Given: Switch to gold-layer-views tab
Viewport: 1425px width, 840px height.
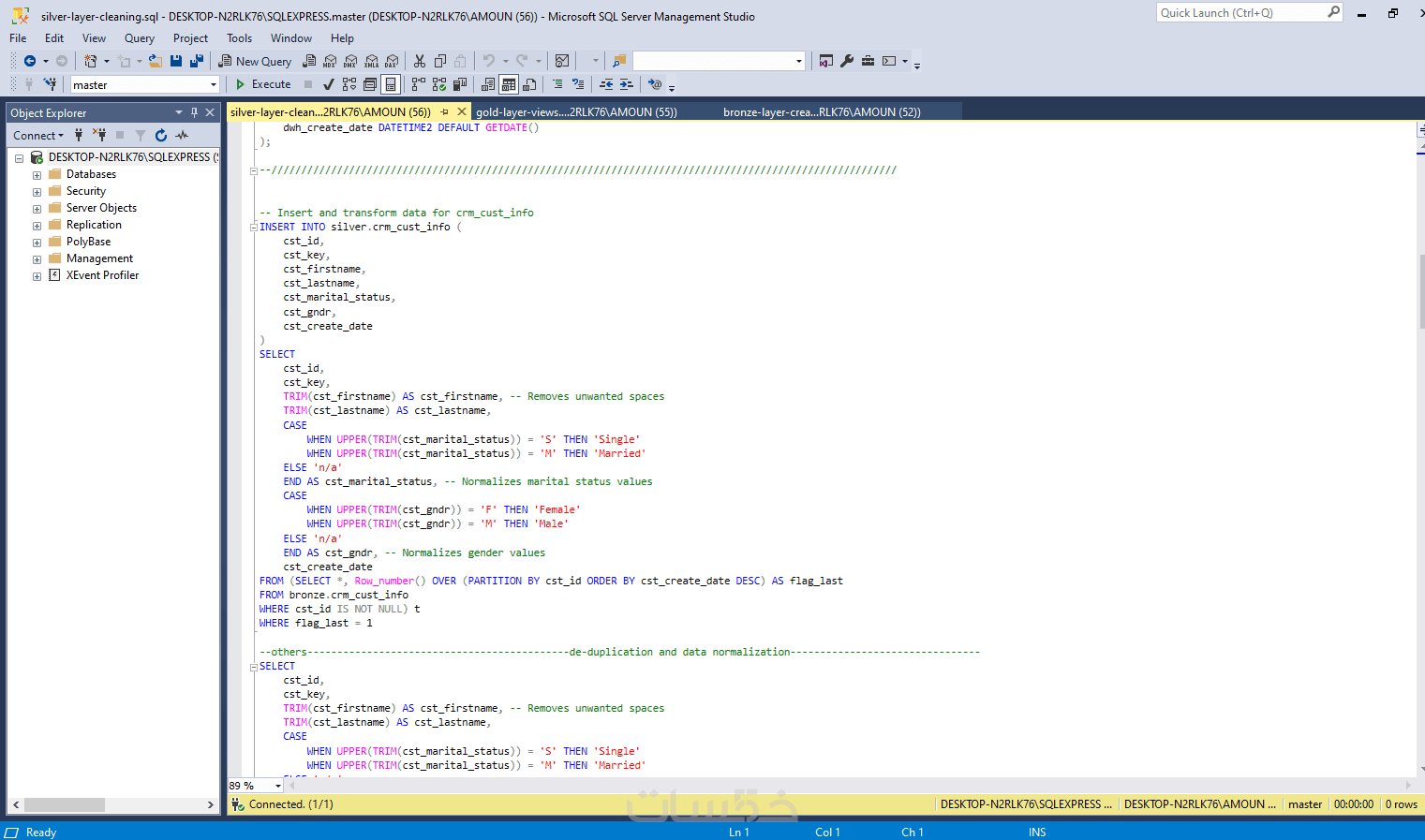Looking at the screenshot, I should (576, 111).
